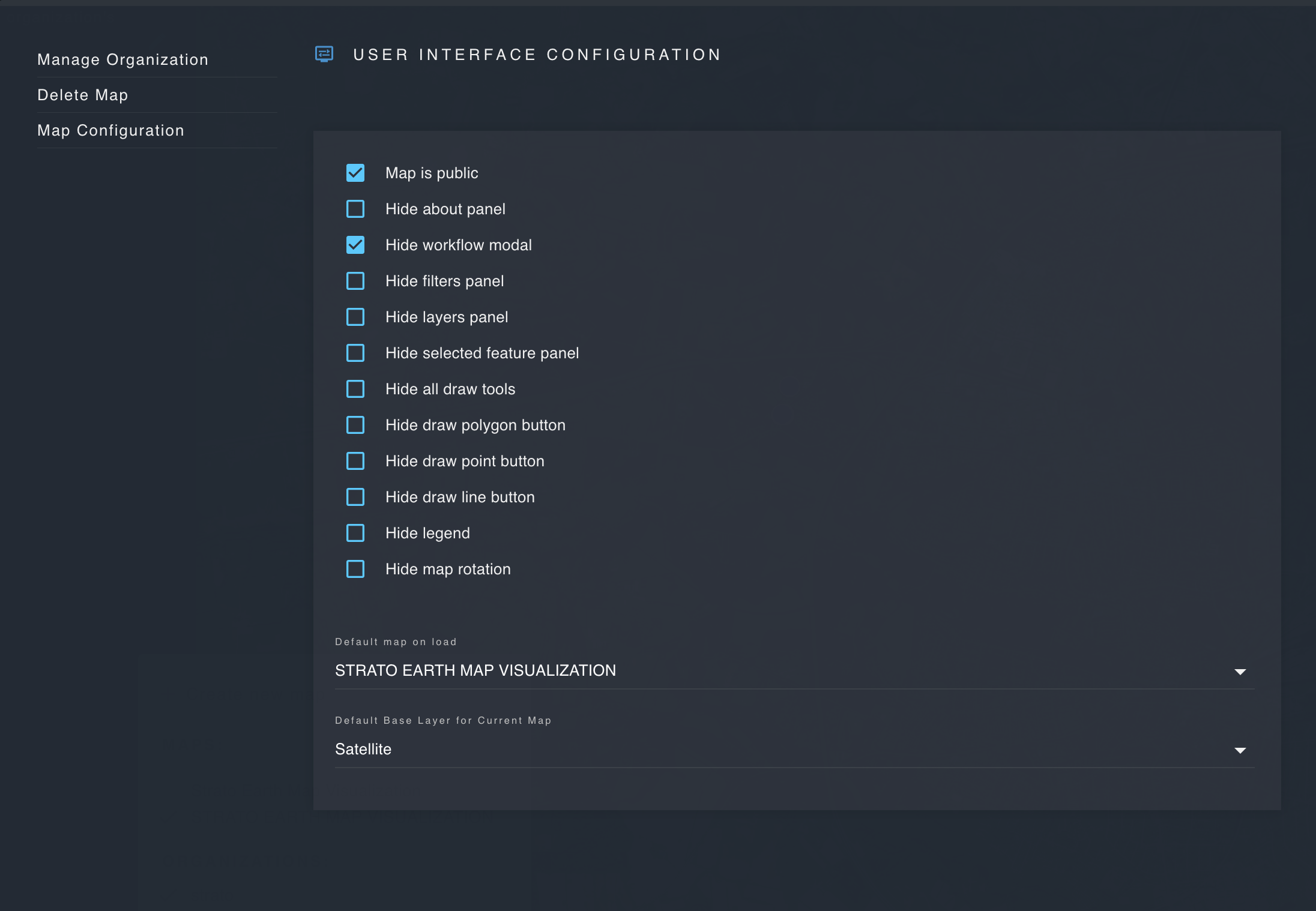Open the Default Base Layer dropdown showing Satellite
This screenshot has height=911, width=1316.
(x=794, y=750)
